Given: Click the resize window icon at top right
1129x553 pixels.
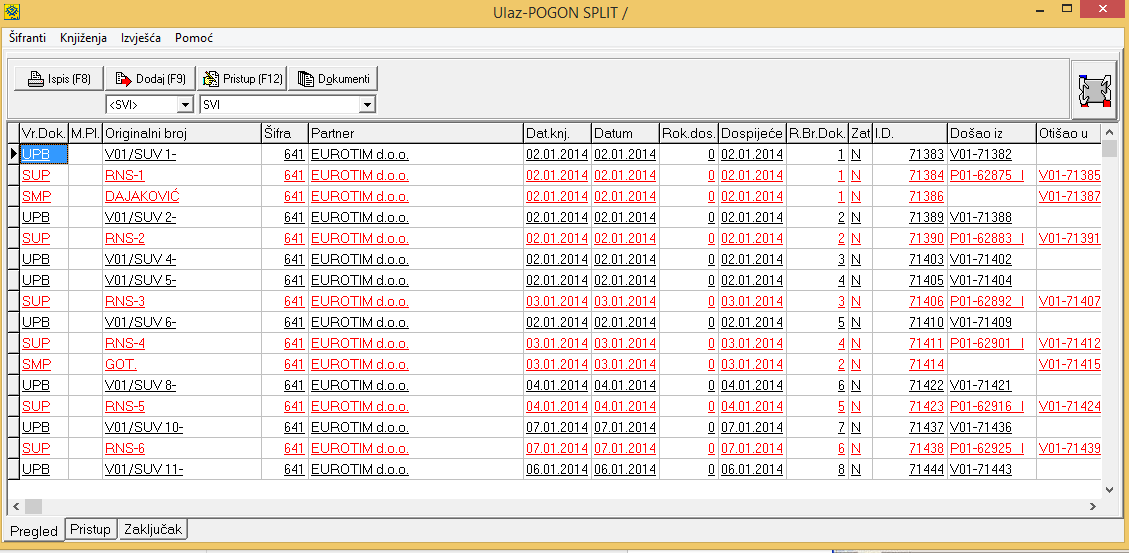Looking at the screenshot, I should [x=1094, y=90].
